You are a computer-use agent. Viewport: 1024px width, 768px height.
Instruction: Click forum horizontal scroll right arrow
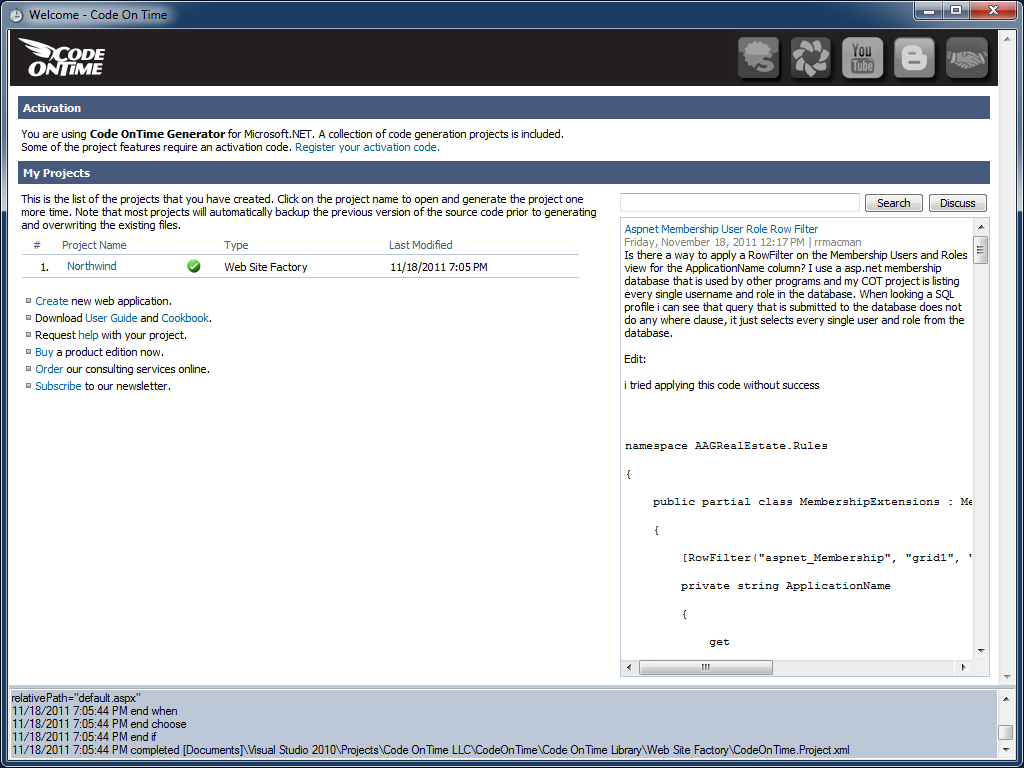click(963, 667)
